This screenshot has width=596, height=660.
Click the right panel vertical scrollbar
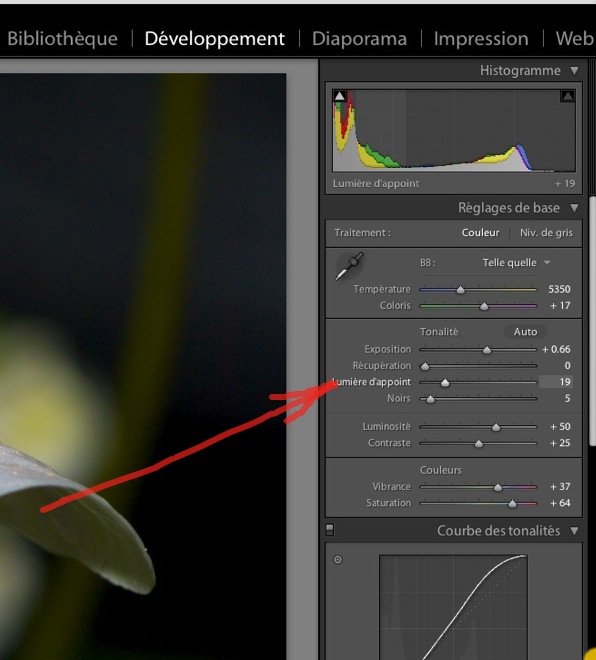pyautogui.click(x=593, y=320)
